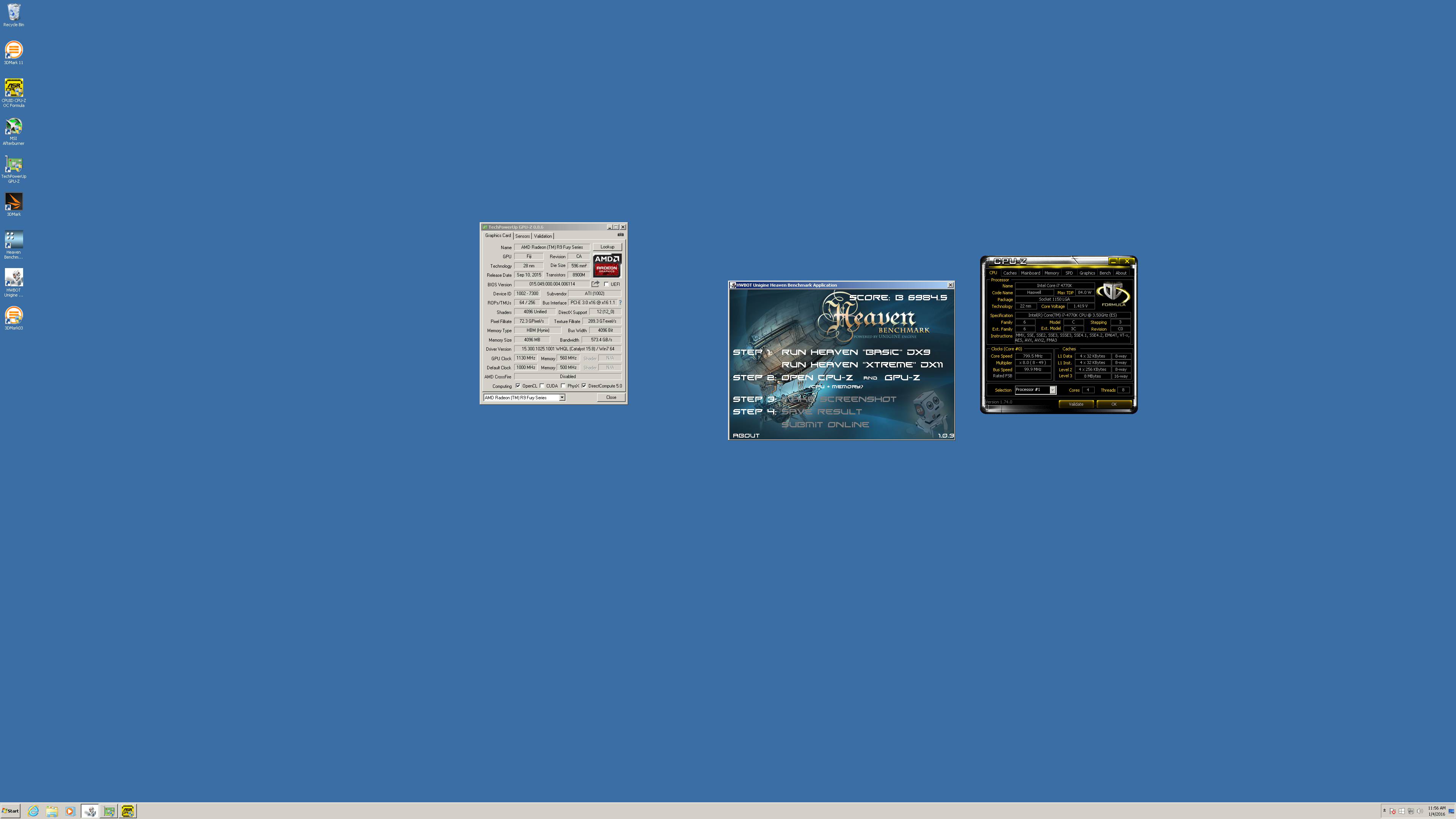The width and height of the screenshot is (1456, 819).
Task: Select the MSI Afterburner desktop icon
Action: tap(14, 131)
